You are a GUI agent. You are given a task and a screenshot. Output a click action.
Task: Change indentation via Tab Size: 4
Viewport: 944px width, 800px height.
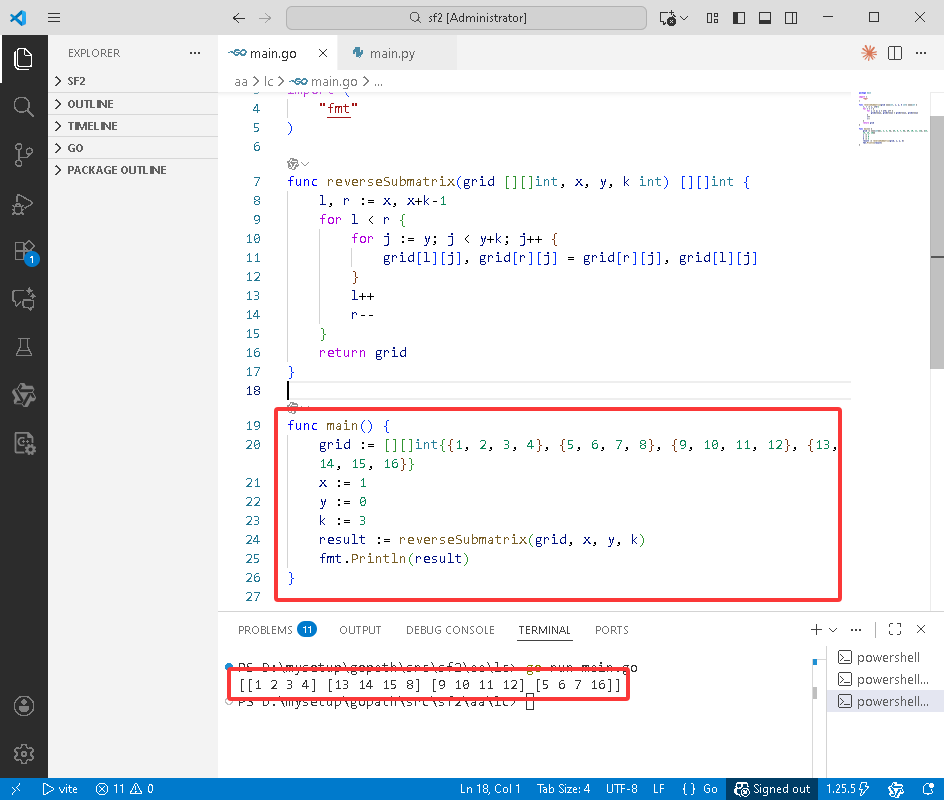pos(564,789)
